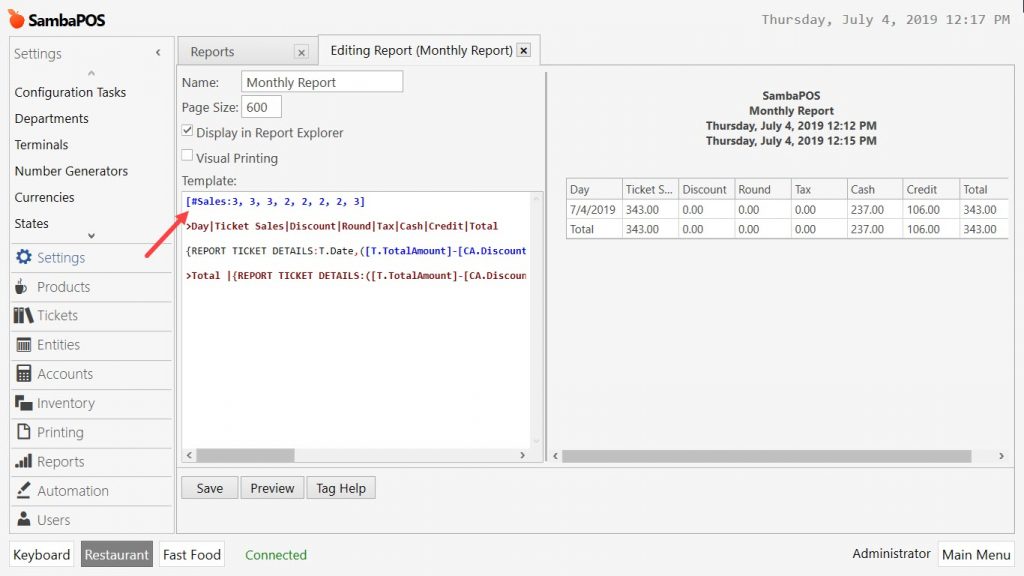The height and width of the screenshot is (576, 1024).
Task: Open Tag Help
Action: (341, 488)
